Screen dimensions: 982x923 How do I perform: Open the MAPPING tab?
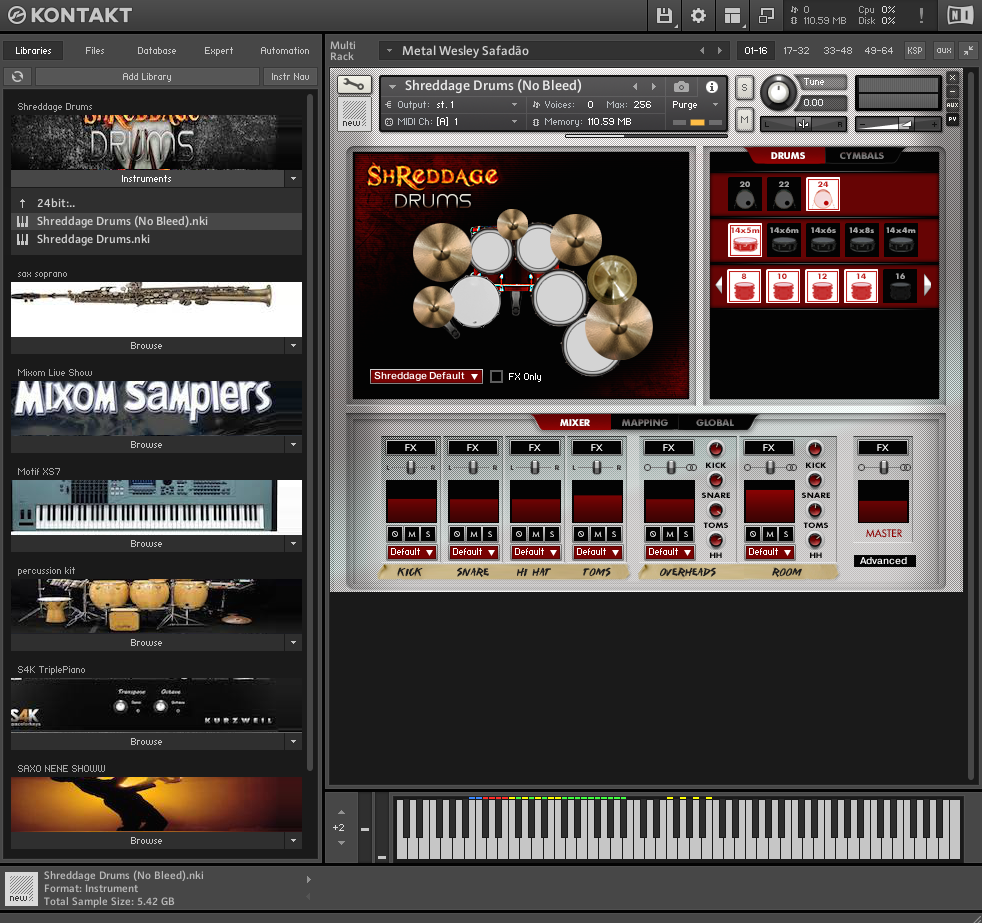click(644, 423)
